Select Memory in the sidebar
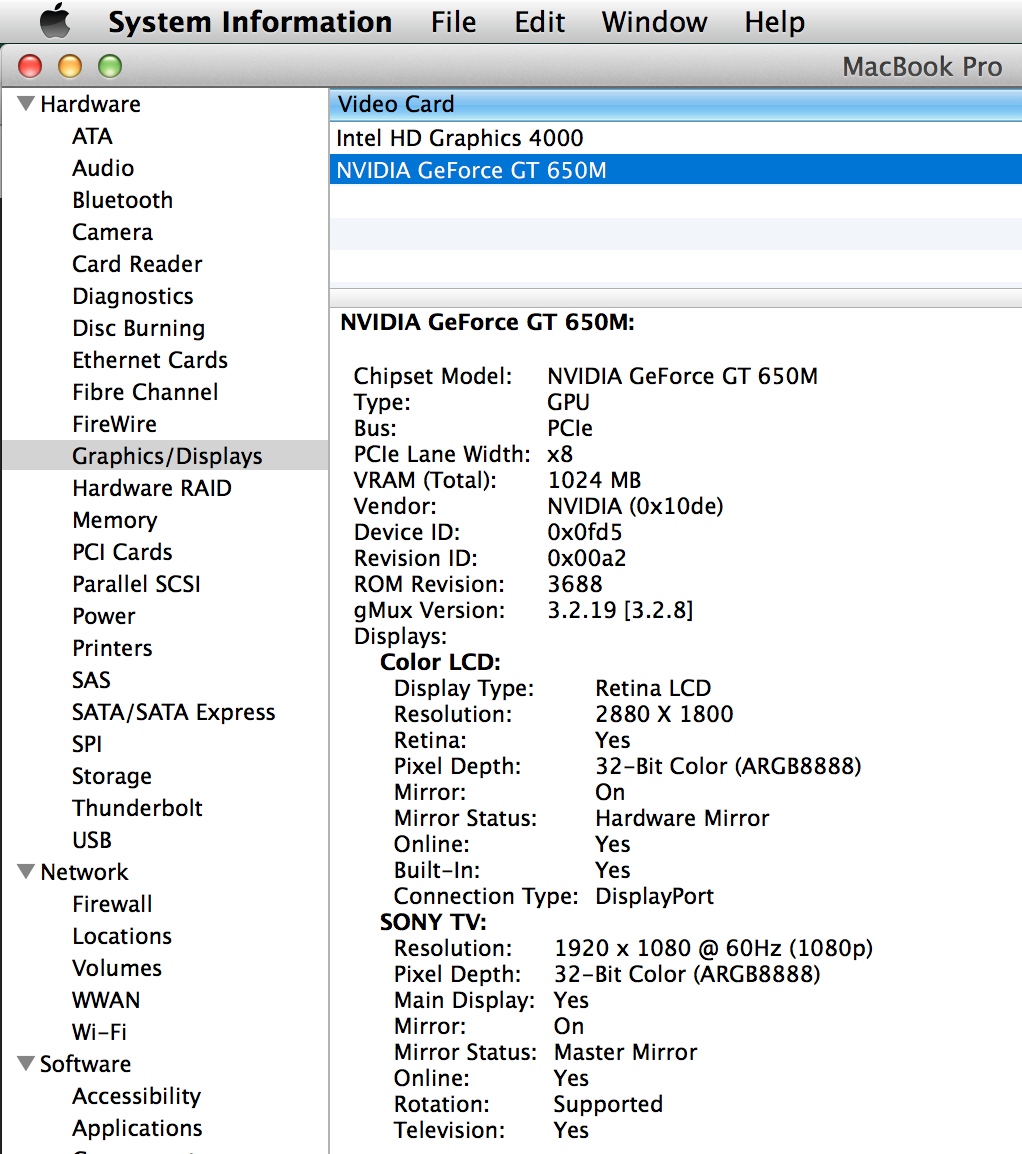Image resolution: width=1022 pixels, height=1154 pixels. point(115,520)
